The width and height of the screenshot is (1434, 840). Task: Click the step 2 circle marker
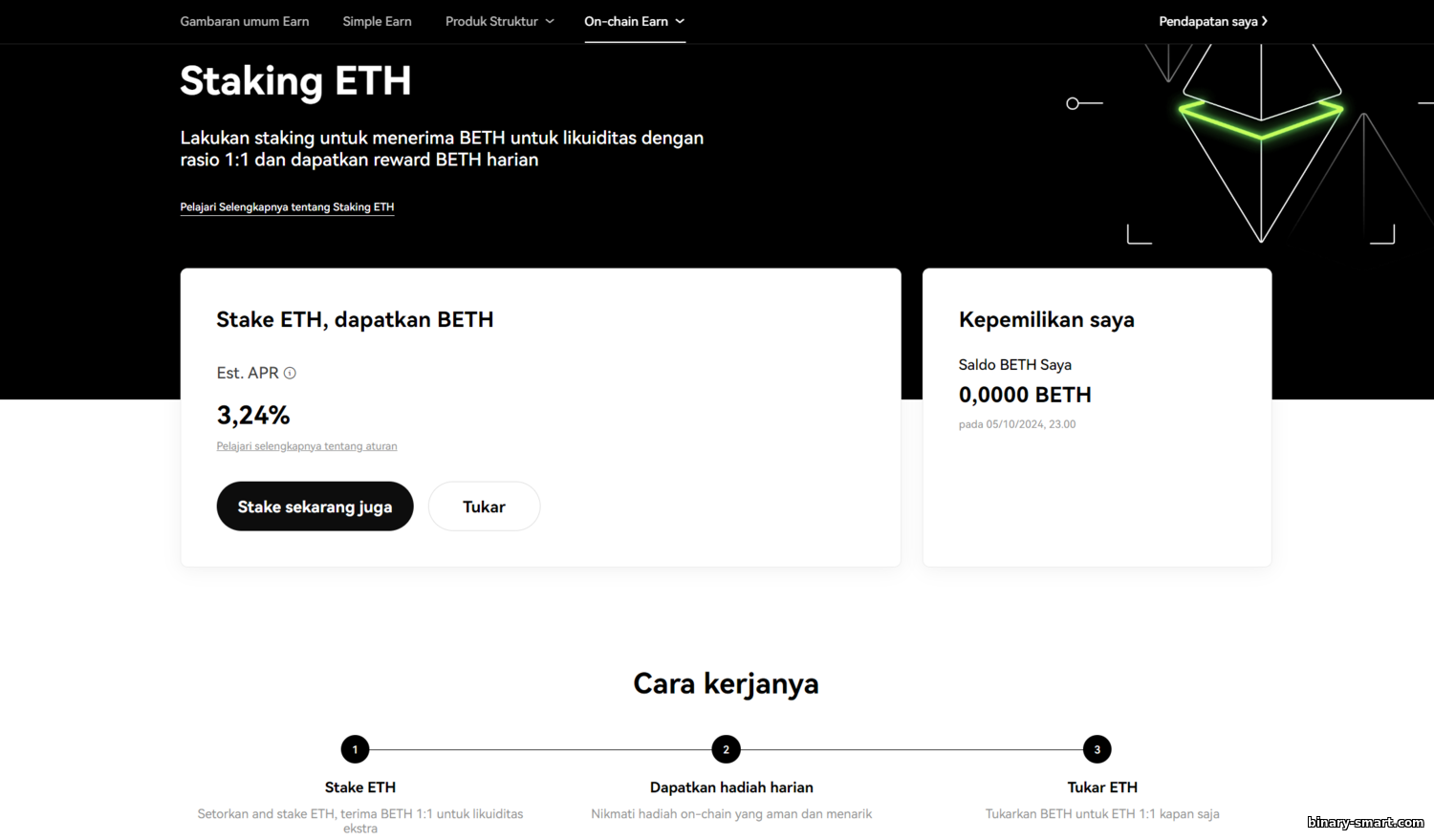[x=727, y=749]
